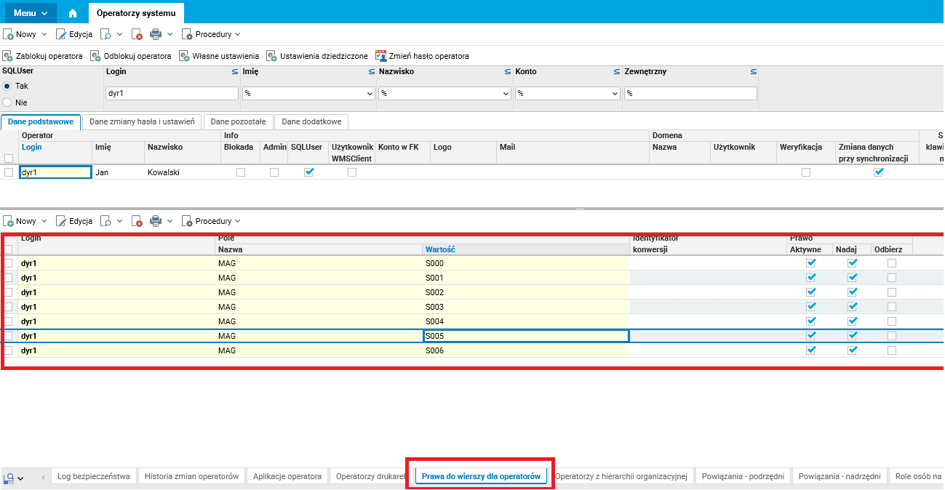Click the bottom-left view settings icon
945x490 pixels.
(x=8, y=478)
